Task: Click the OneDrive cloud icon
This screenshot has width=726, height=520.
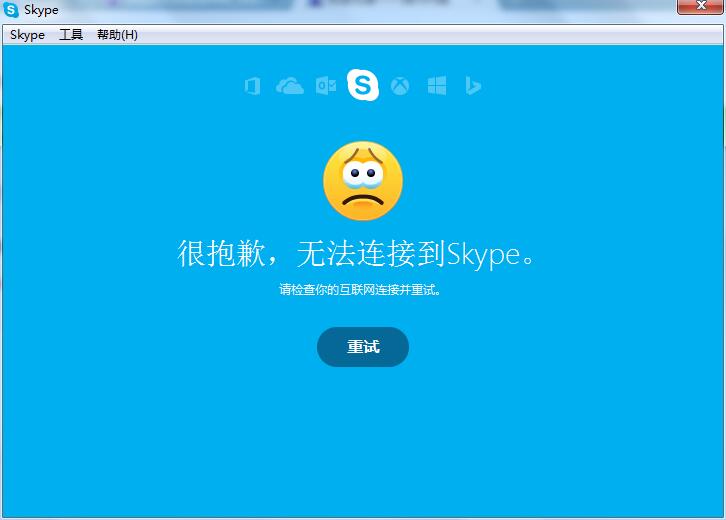Action: (x=290, y=86)
